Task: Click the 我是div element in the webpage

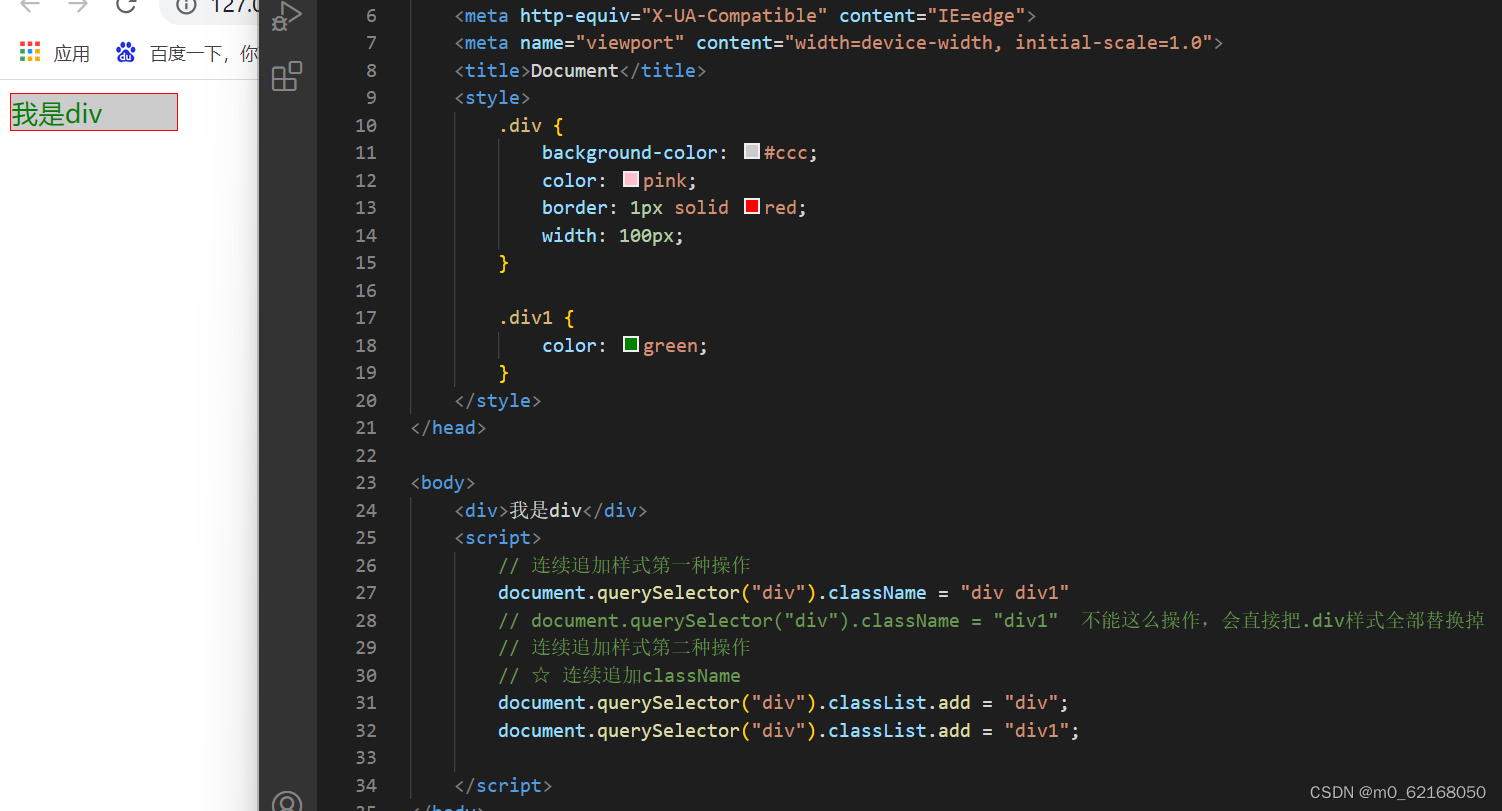Action: (x=93, y=112)
